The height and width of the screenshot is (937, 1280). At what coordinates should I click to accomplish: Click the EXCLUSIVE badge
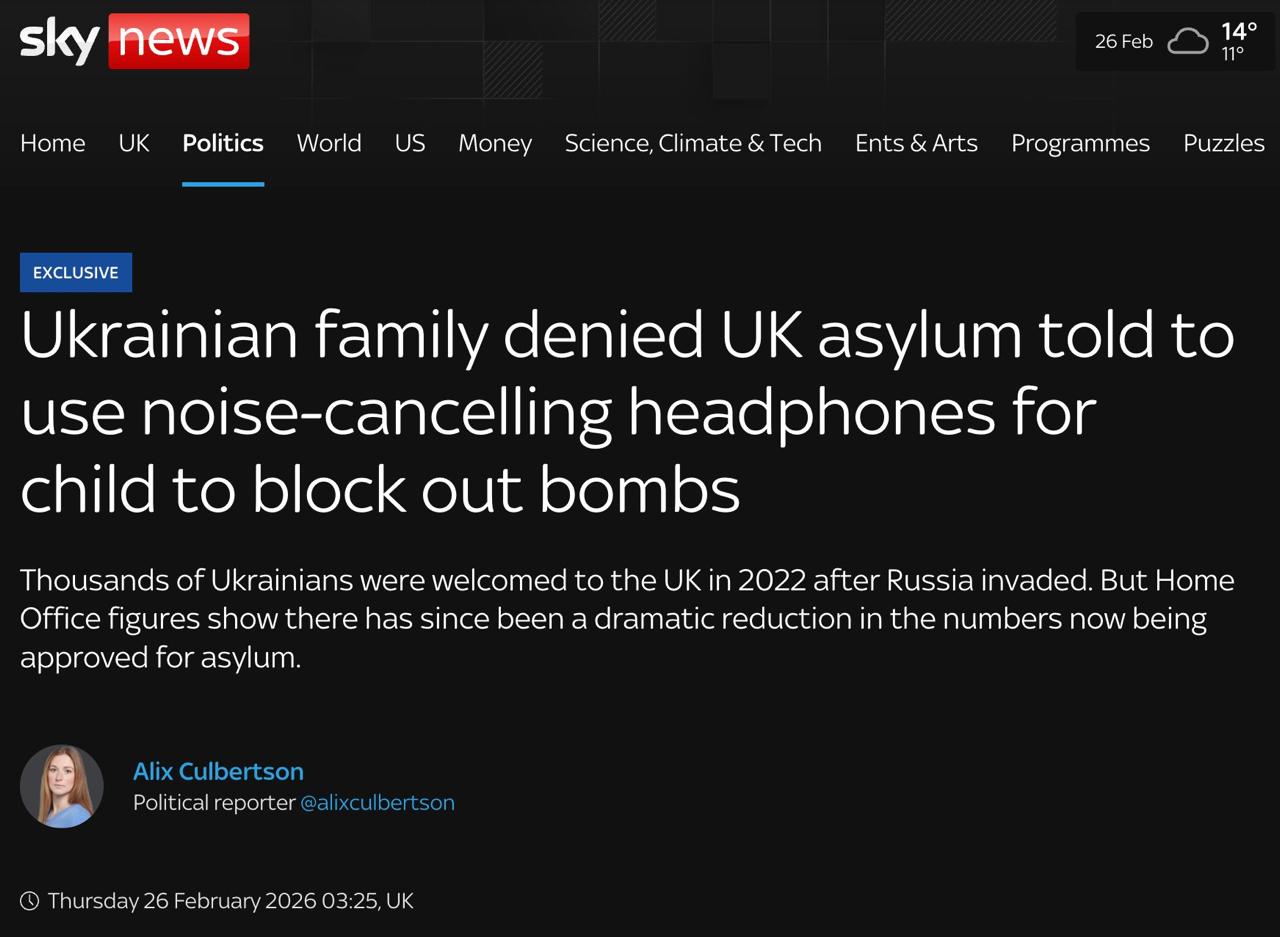(76, 272)
